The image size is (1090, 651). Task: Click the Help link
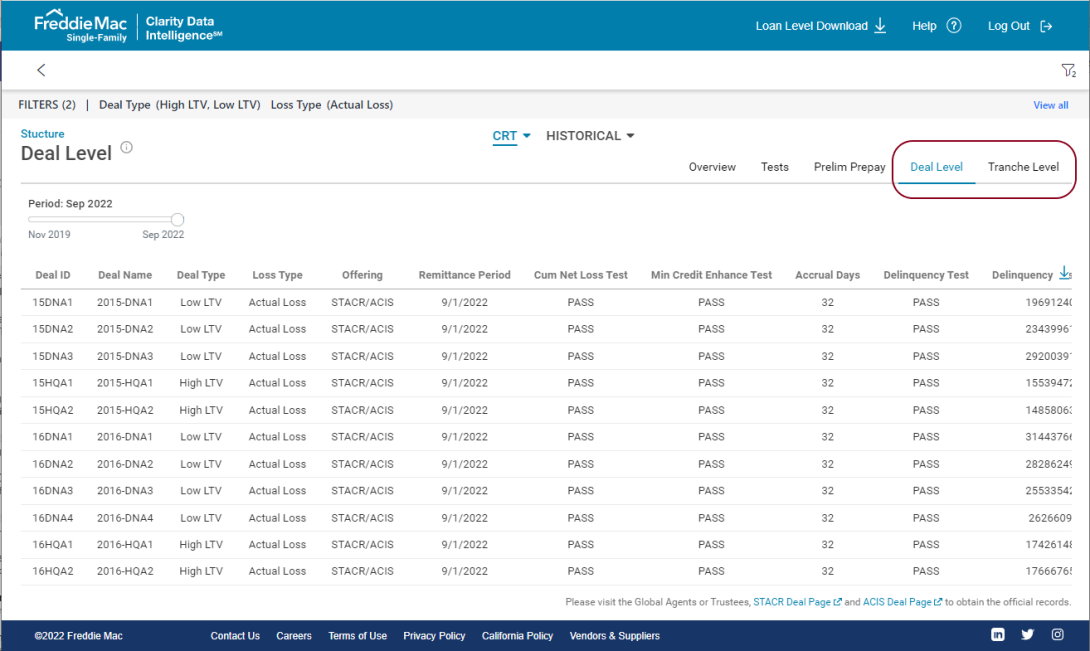tap(924, 26)
